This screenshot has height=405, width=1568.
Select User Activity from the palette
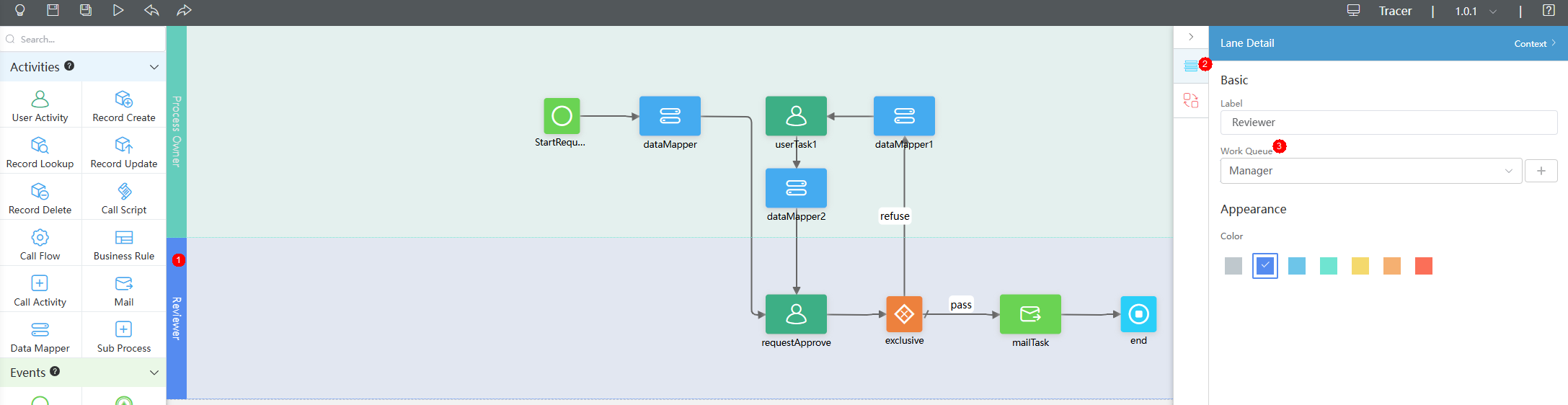coord(40,105)
